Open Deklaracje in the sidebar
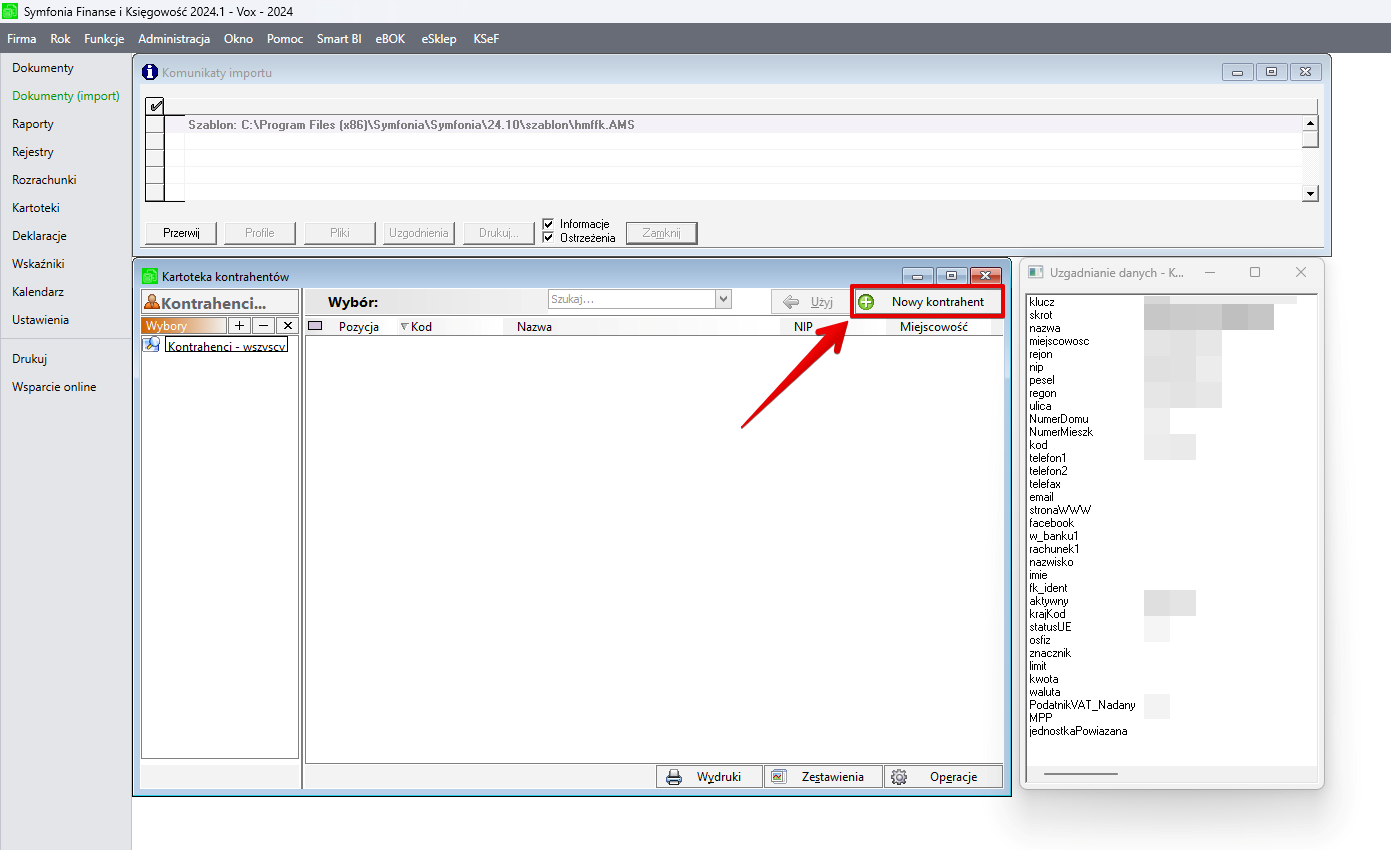Viewport: 1391px width, 850px height. [39, 236]
